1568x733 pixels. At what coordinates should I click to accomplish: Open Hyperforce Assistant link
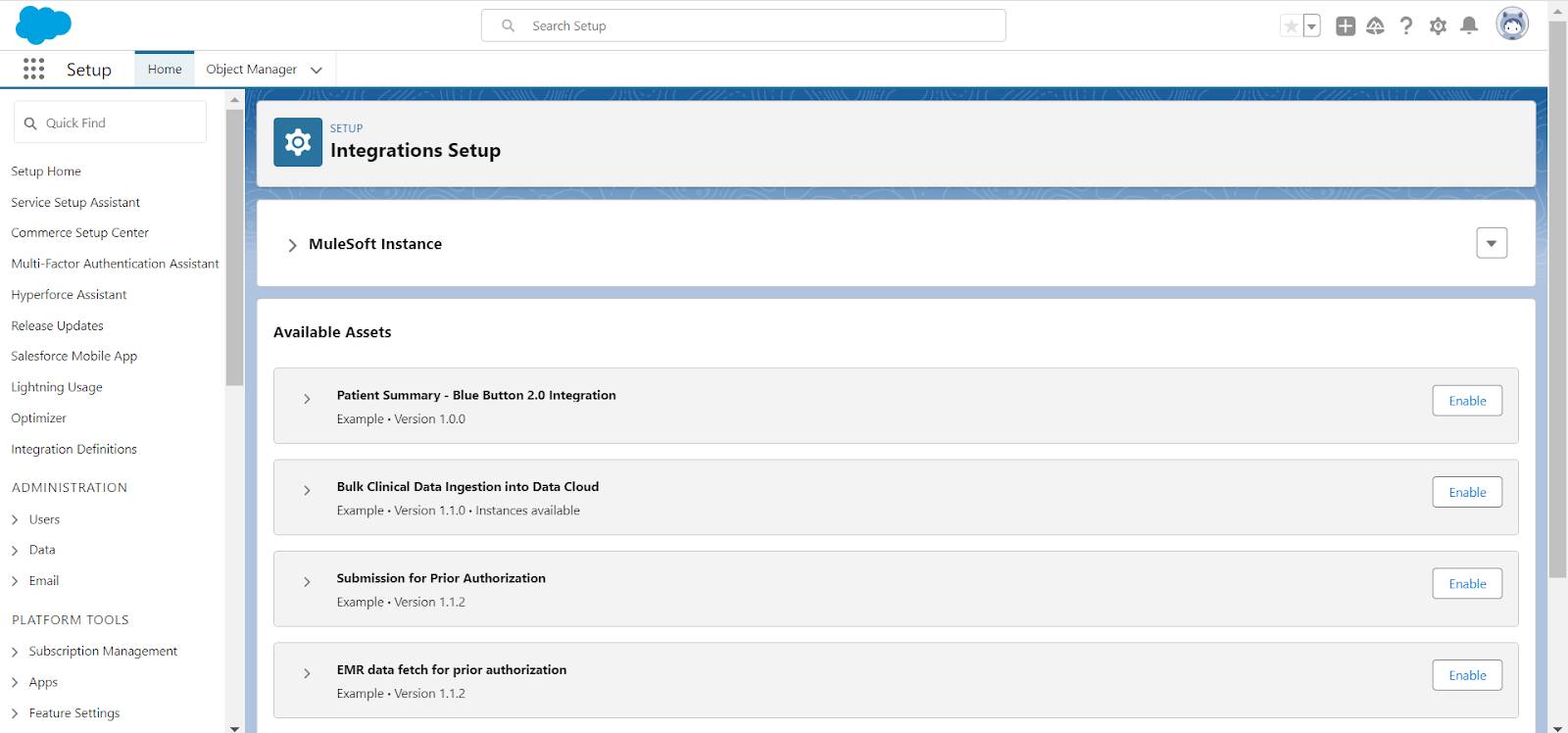(x=69, y=295)
